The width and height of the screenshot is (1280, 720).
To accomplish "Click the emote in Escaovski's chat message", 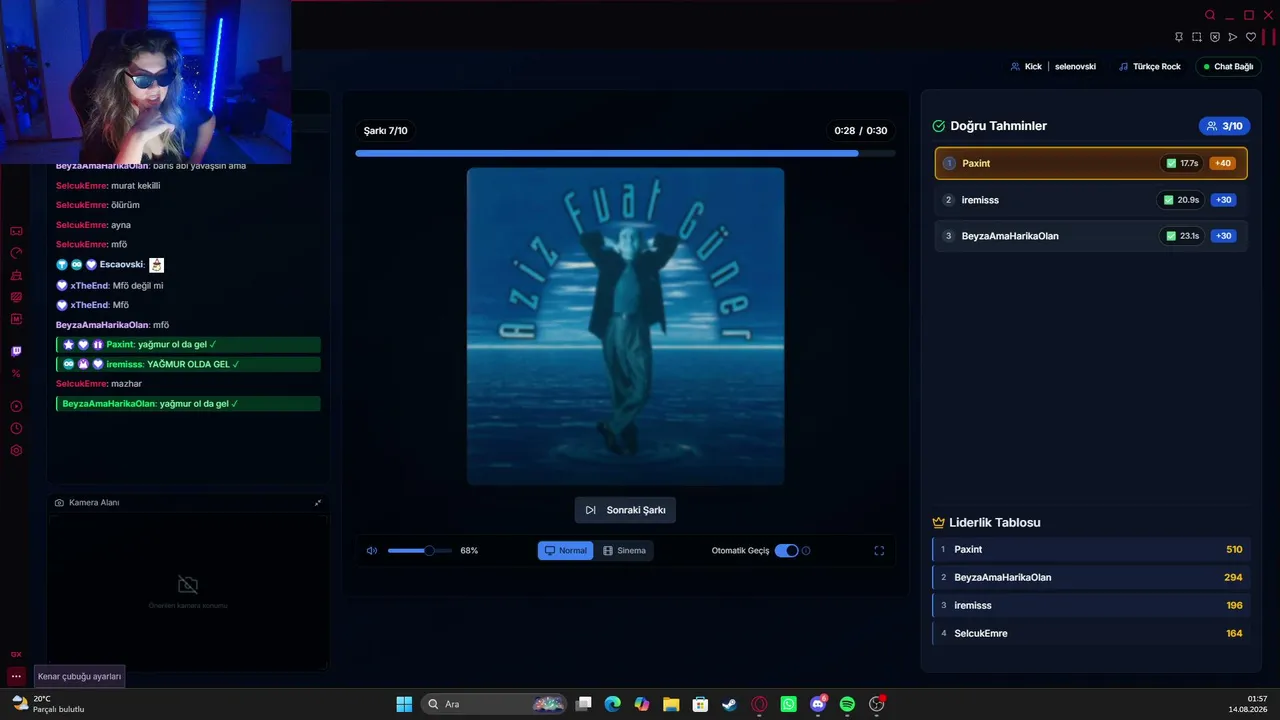I will 156,265.
